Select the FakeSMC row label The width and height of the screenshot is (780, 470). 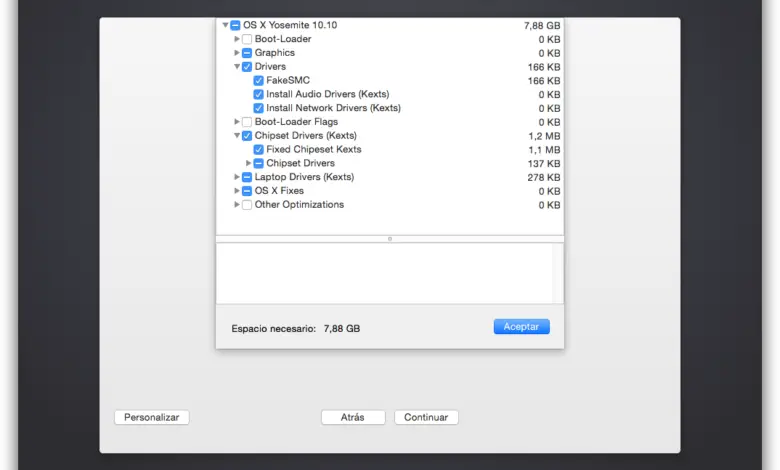[x=288, y=80]
